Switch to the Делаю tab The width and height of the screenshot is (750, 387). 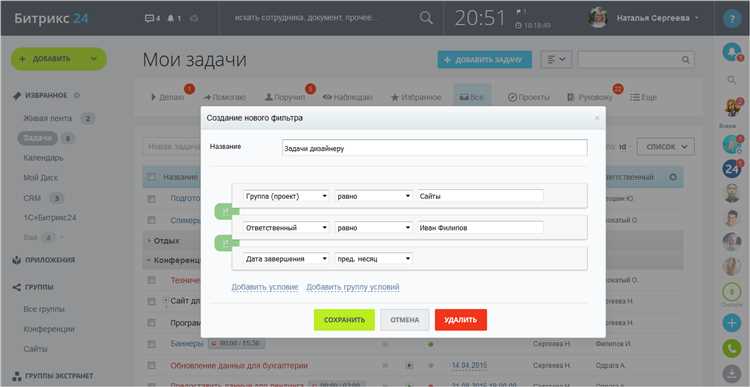coord(167,97)
